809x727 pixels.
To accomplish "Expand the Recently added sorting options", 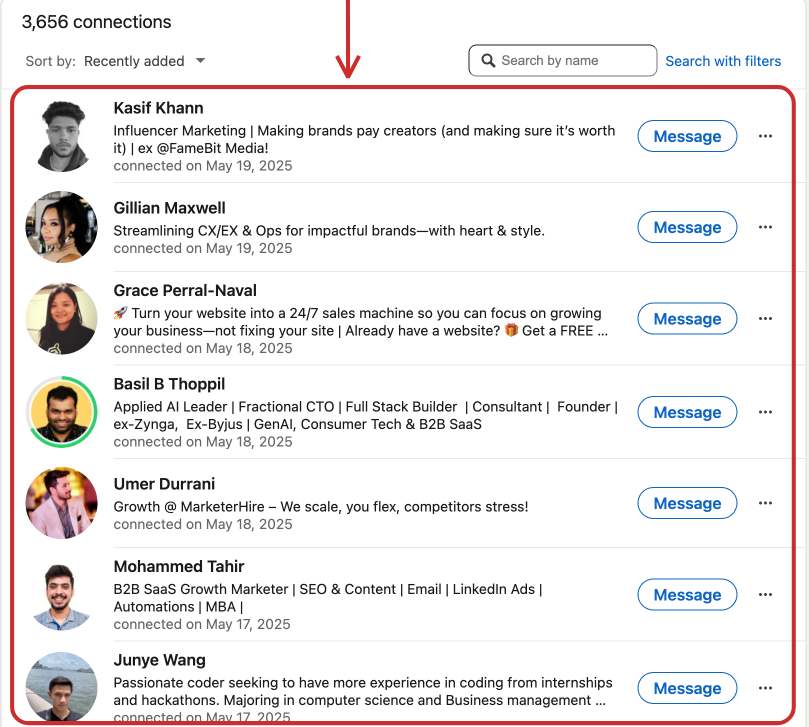I will click(x=200, y=61).
